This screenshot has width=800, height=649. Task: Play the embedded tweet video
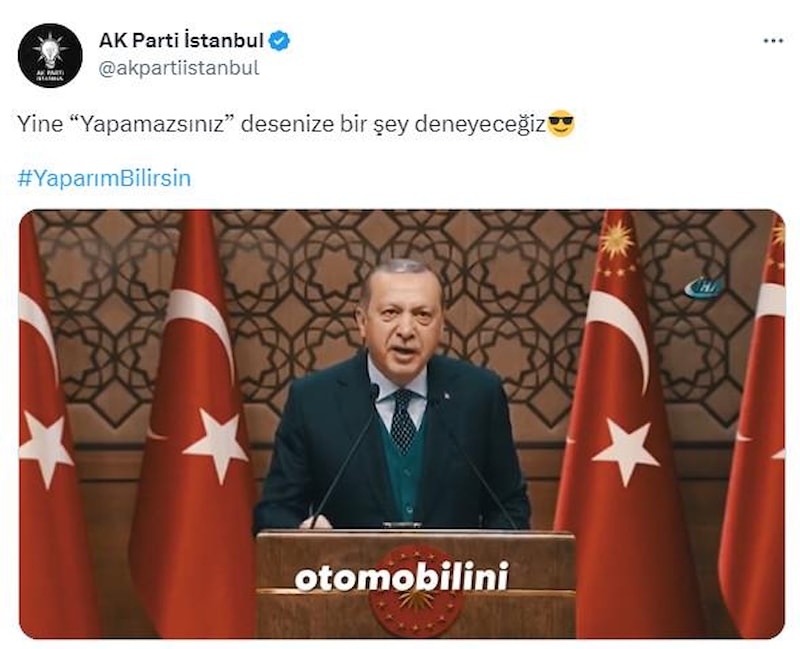[x=402, y=424]
